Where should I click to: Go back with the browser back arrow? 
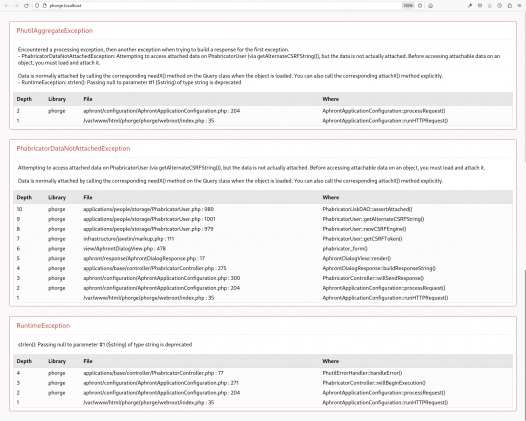[6, 6]
